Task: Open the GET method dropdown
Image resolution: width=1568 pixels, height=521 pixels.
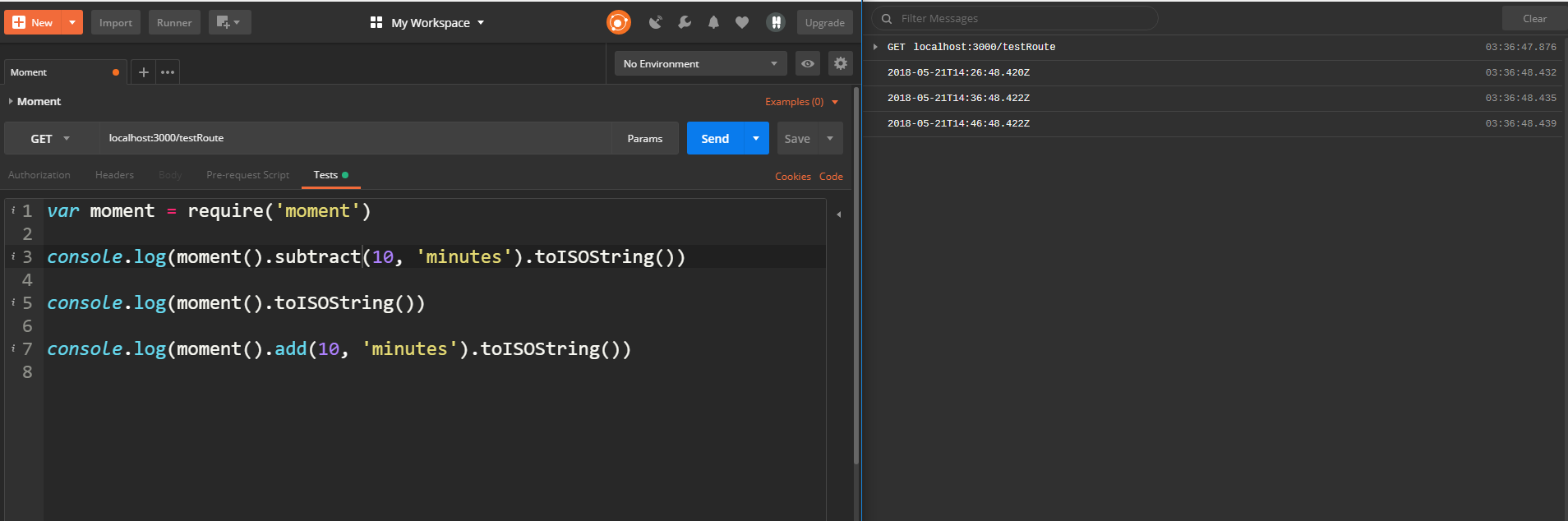Action: coord(51,139)
